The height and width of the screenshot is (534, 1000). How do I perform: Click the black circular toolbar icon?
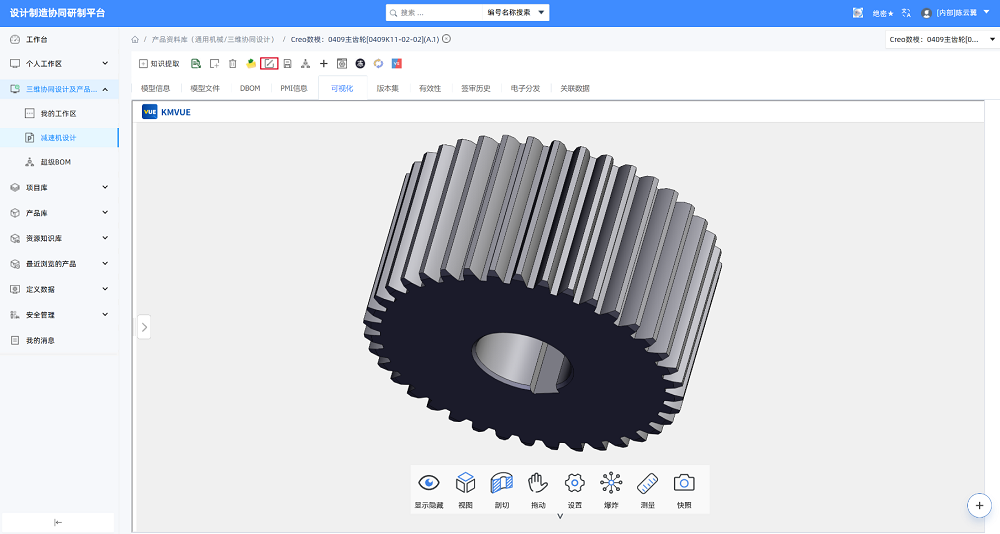[x=360, y=64]
